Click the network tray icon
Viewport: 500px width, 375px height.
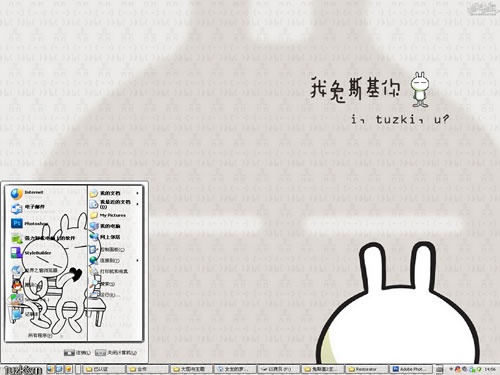(x=472, y=369)
